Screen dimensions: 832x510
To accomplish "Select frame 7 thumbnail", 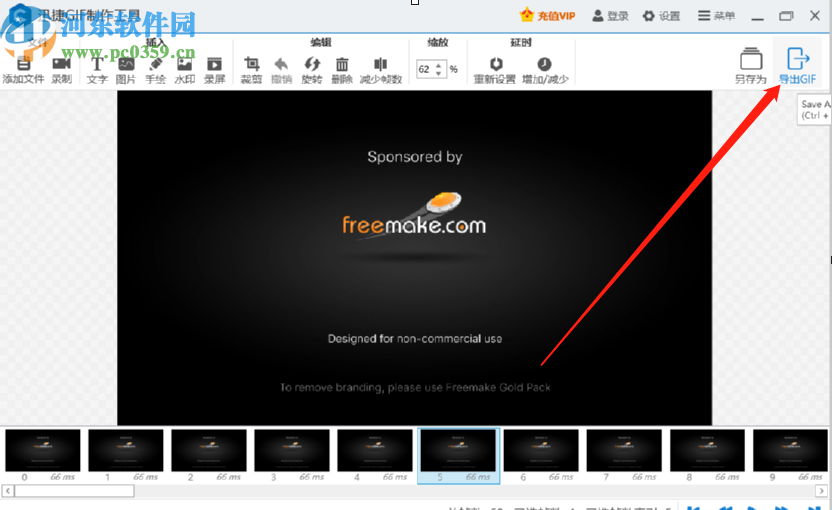I will pos(624,450).
